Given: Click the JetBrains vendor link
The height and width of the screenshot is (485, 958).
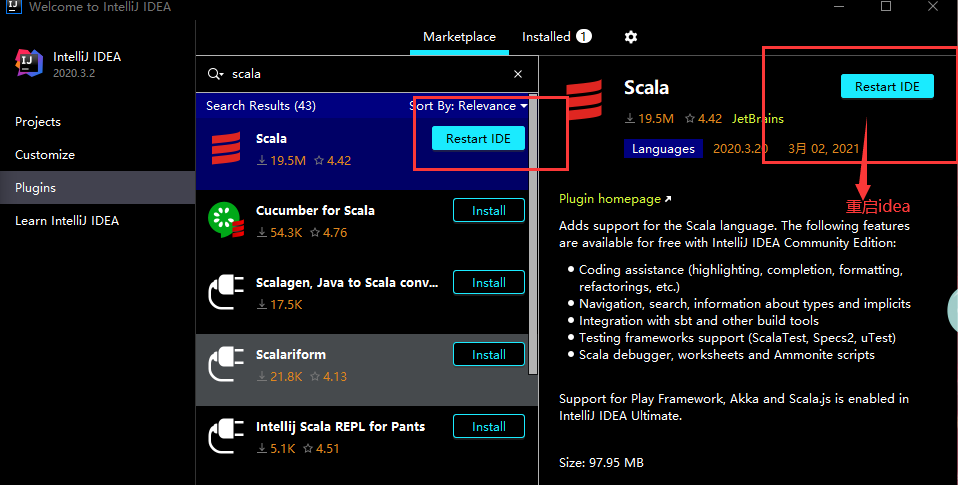Looking at the screenshot, I should [758, 119].
